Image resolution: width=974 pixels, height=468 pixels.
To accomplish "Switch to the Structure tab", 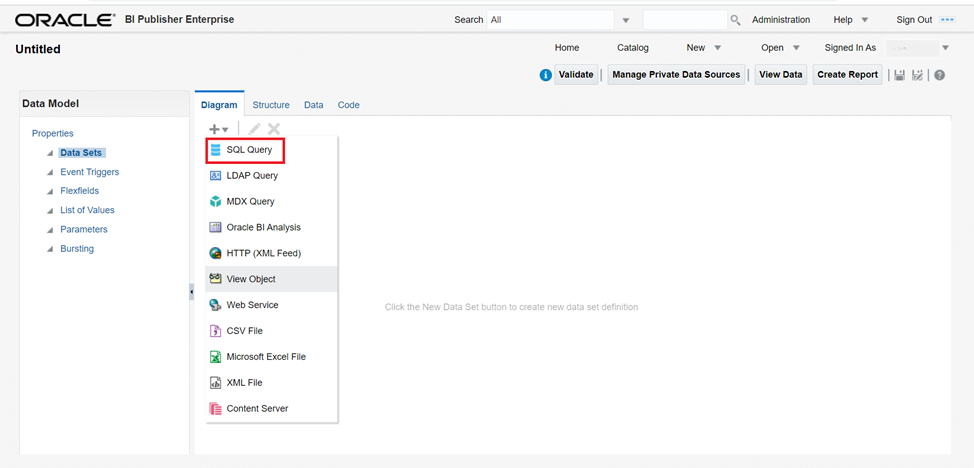I will pos(271,105).
